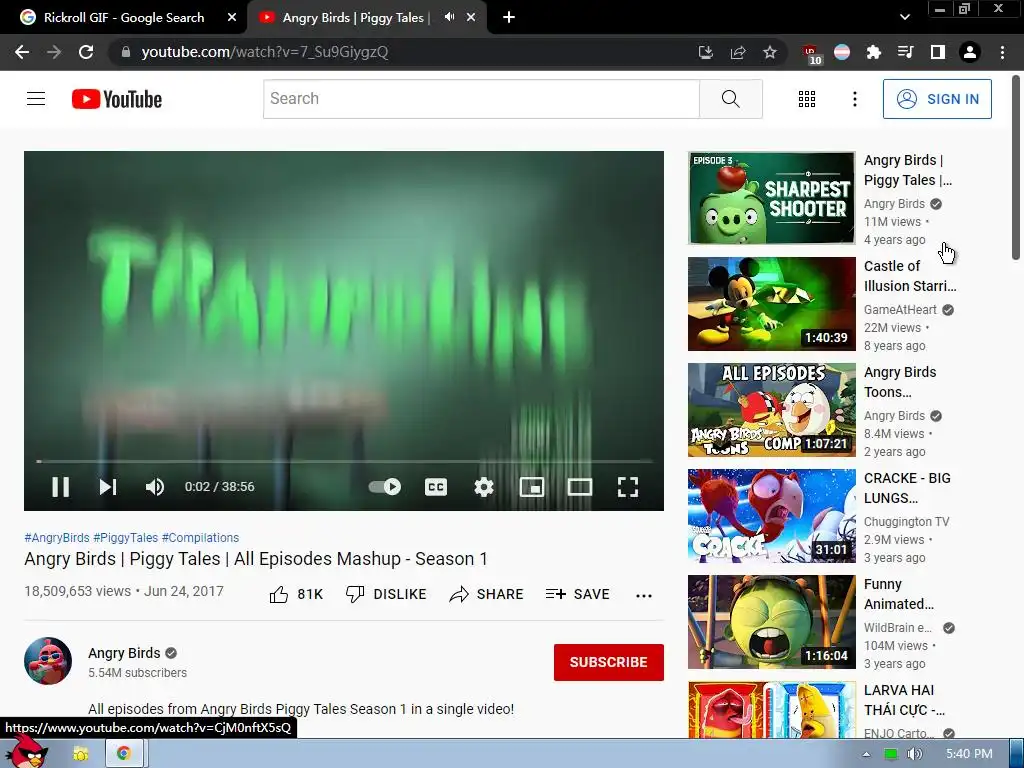Enter full screen mode

click(x=628, y=487)
